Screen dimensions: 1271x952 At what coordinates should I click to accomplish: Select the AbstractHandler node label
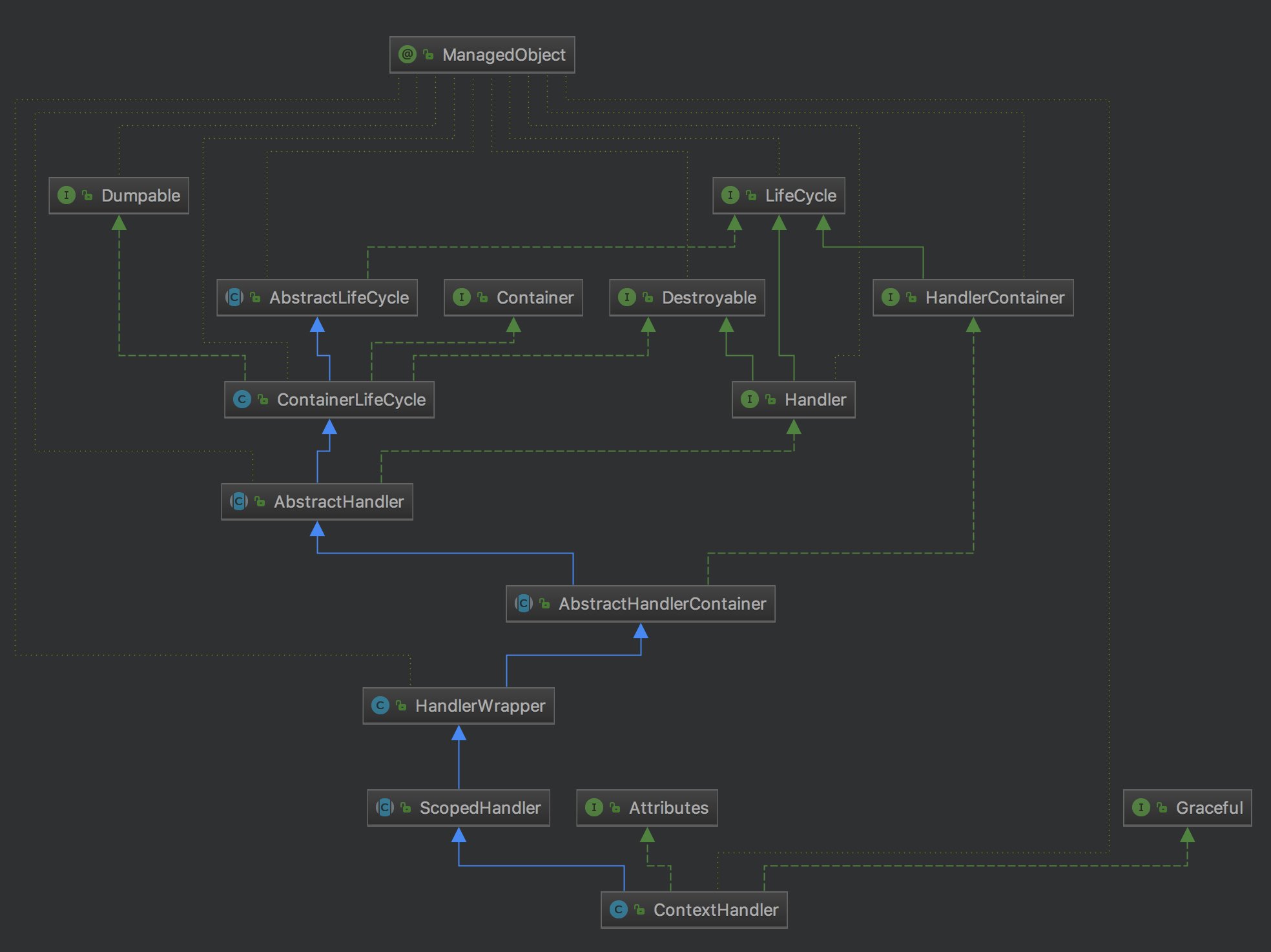pos(338,502)
